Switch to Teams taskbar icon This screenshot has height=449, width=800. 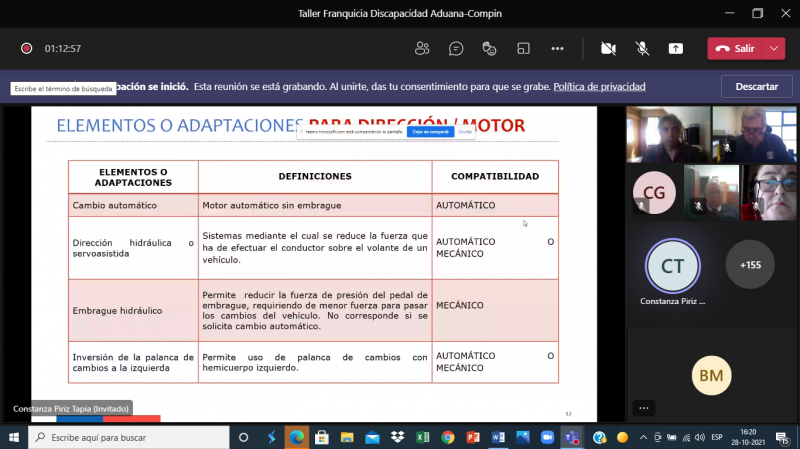tap(572, 437)
